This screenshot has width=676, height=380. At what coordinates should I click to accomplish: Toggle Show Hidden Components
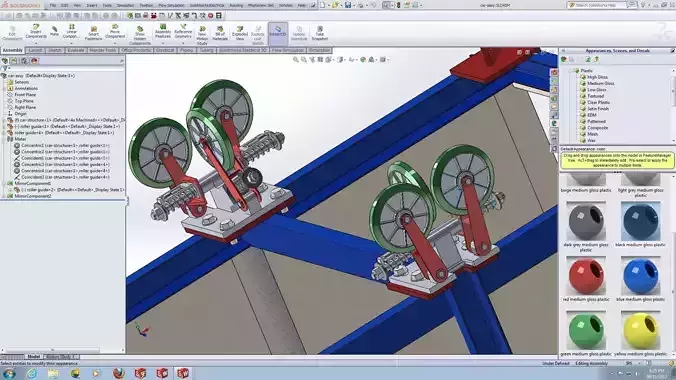tap(140, 35)
